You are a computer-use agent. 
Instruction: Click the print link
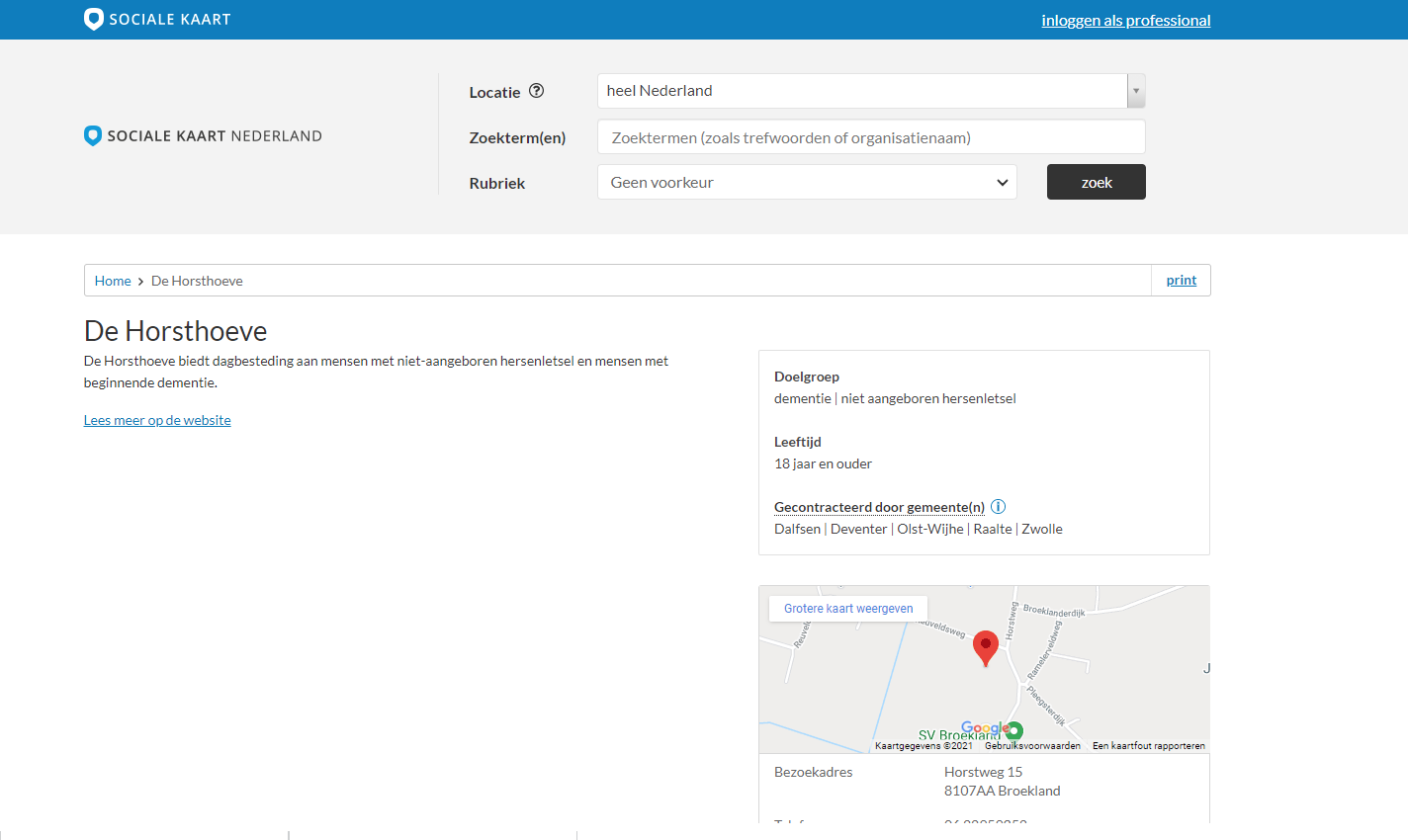[1181, 281]
